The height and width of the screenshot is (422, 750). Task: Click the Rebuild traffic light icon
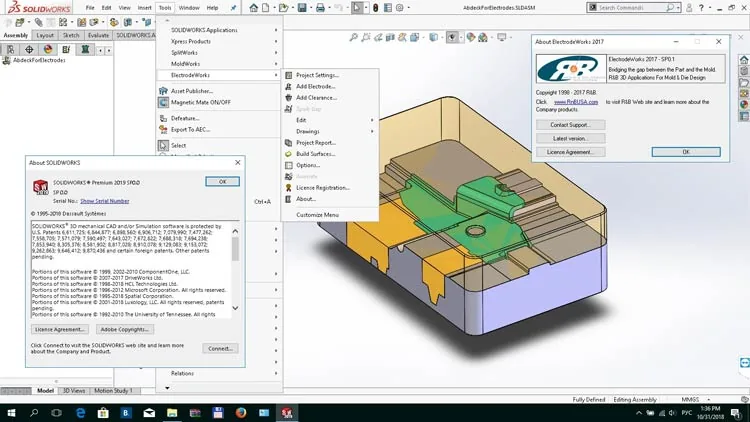(375, 8)
